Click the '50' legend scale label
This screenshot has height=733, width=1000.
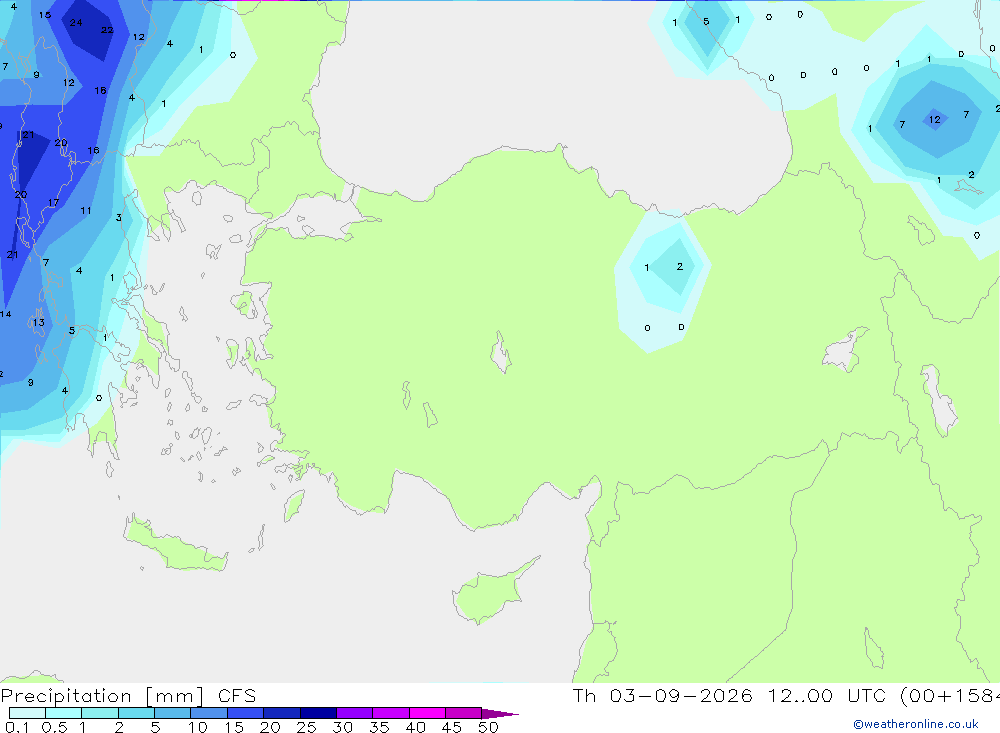488,727
